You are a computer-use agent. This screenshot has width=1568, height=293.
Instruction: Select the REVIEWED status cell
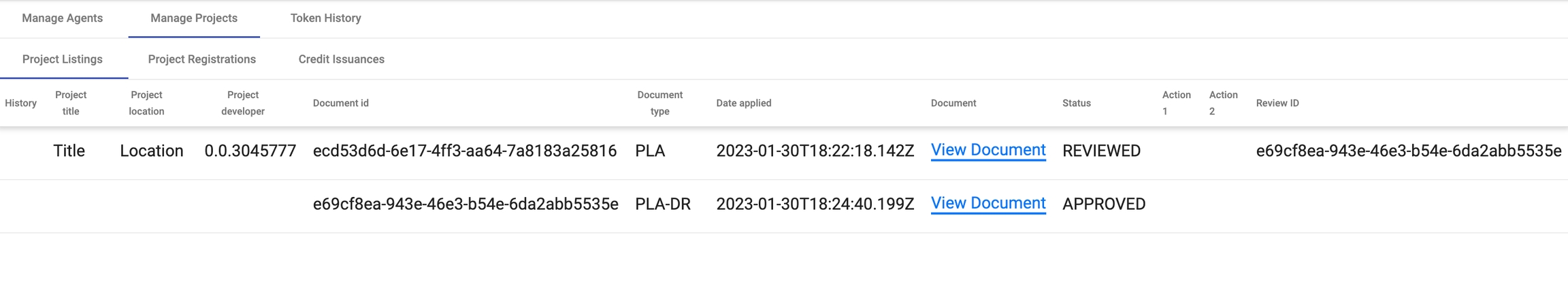pyautogui.click(x=1101, y=151)
